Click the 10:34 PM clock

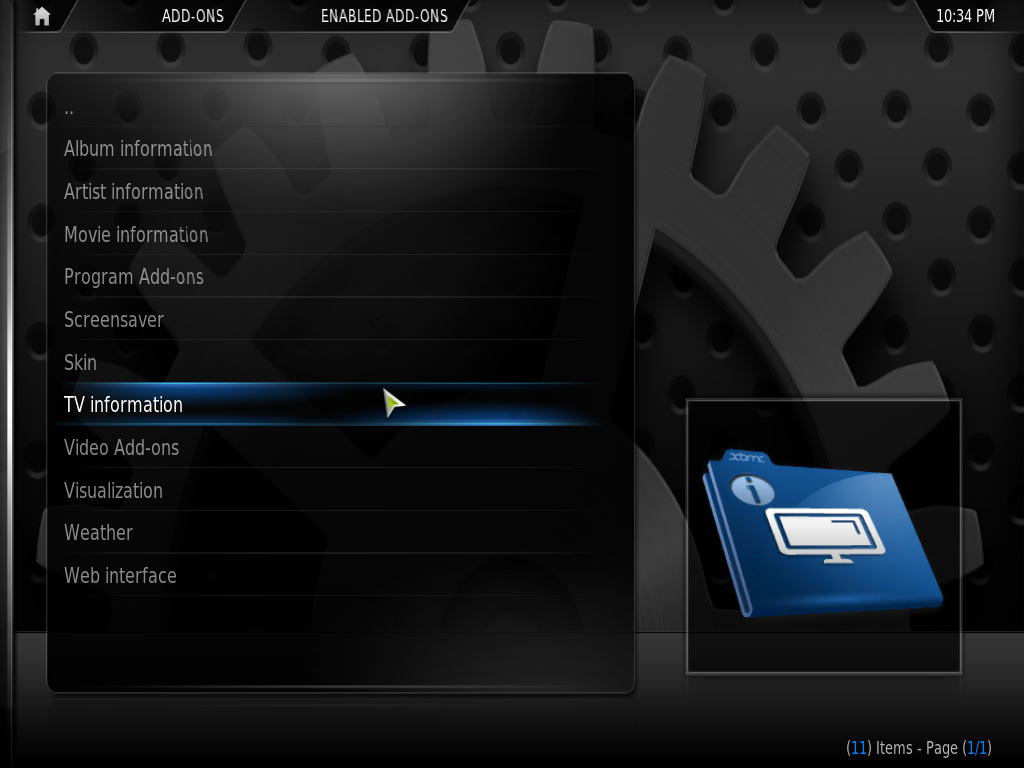tap(965, 16)
